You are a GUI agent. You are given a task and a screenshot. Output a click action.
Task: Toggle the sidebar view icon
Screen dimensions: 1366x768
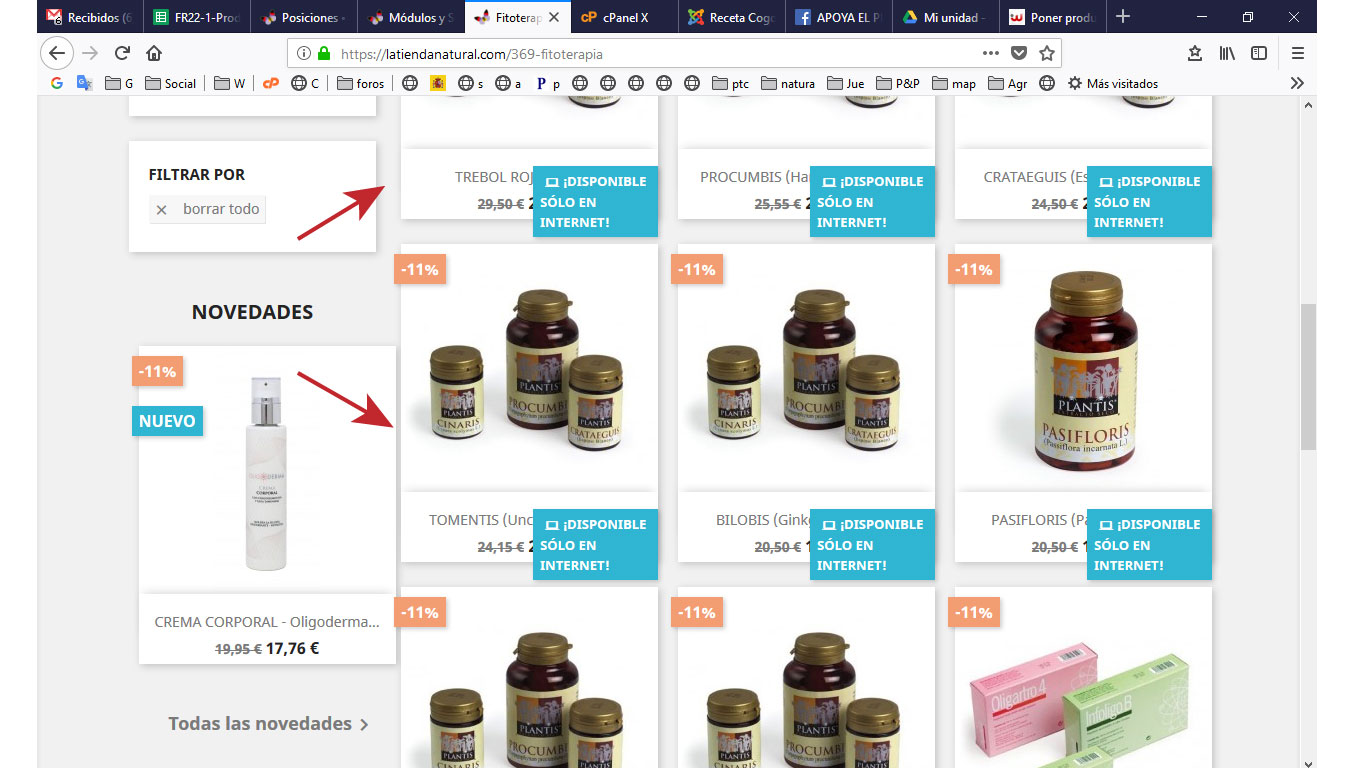tap(1259, 53)
